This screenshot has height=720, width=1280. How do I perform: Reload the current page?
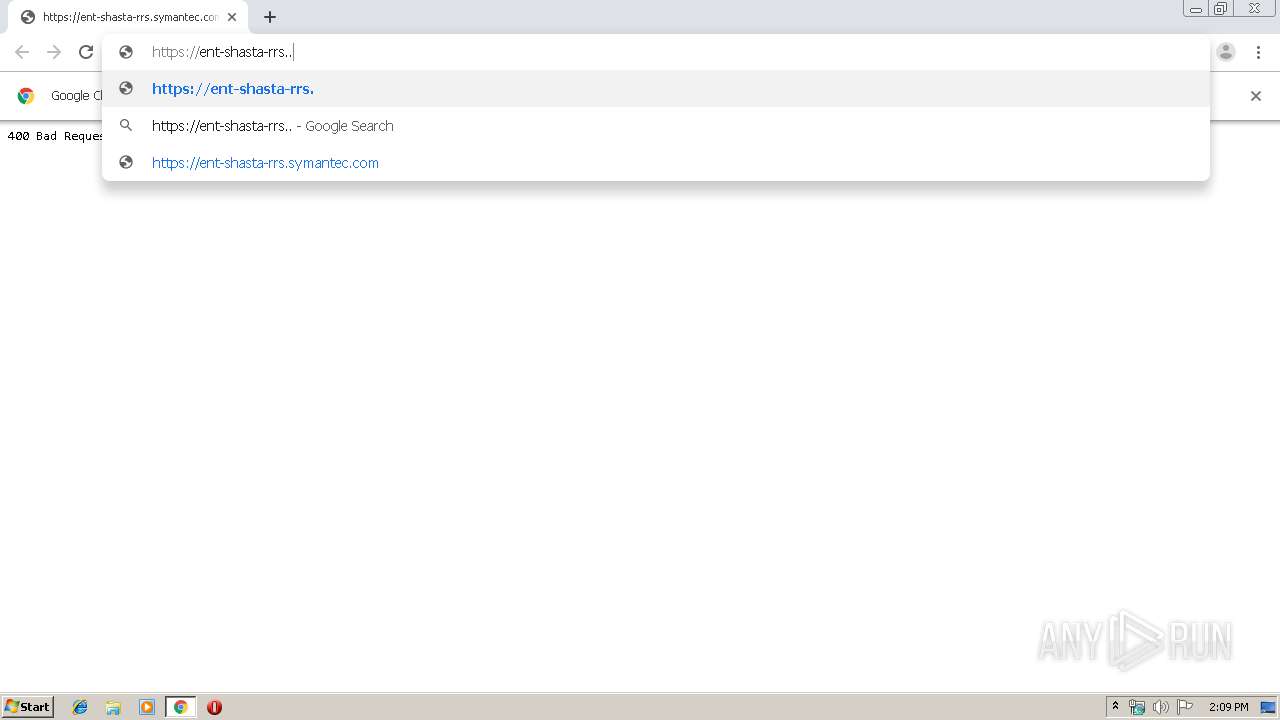86,52
